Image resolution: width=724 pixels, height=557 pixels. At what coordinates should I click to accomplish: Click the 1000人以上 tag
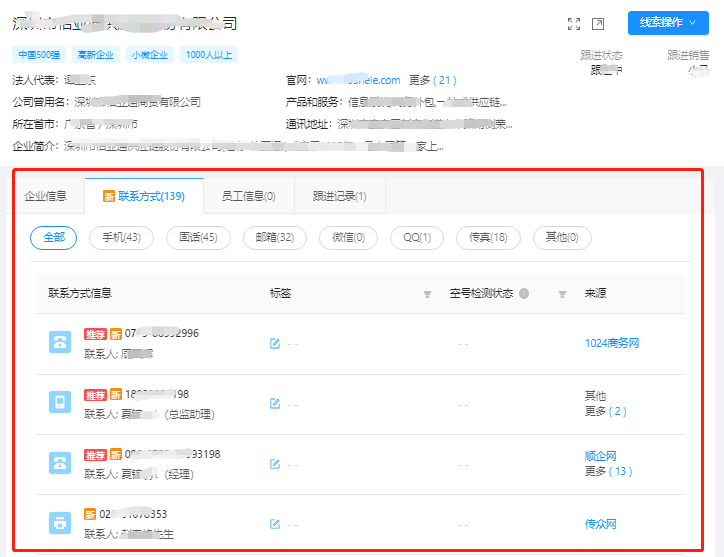pyautogui.click(x=209, y=55)
